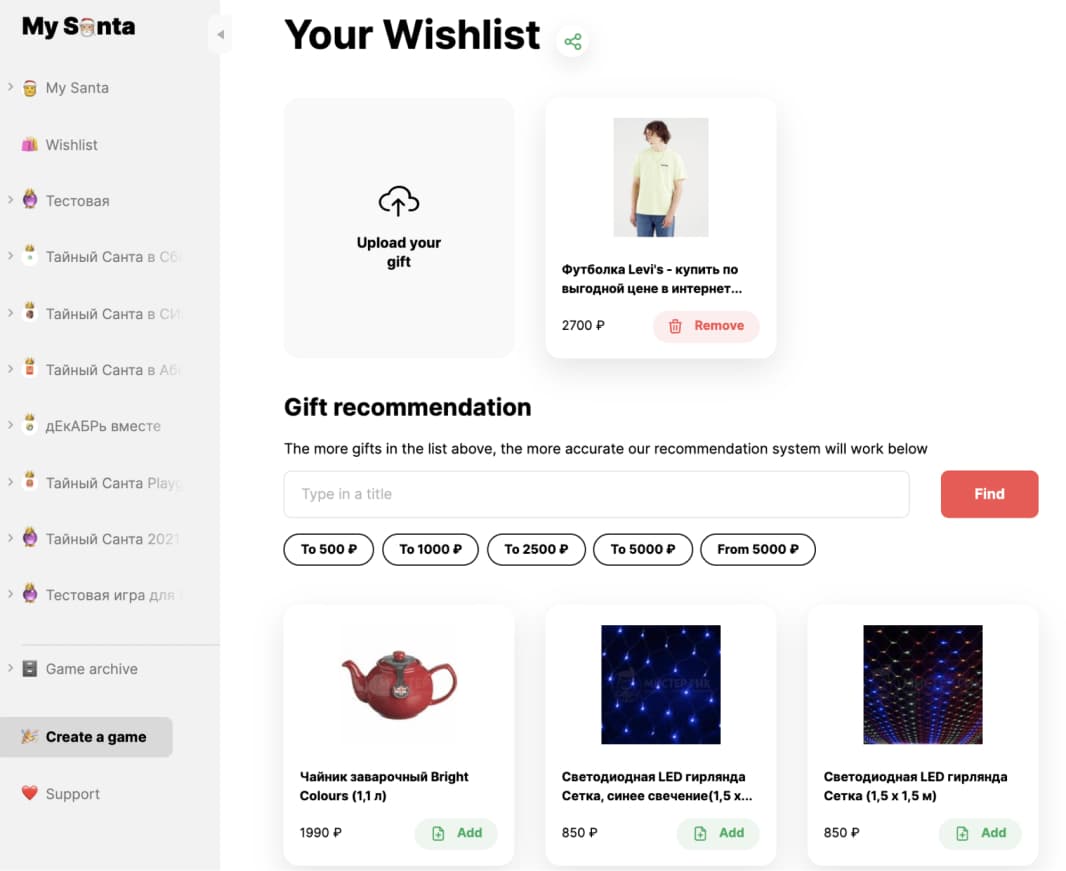Select the To 500 ₽ price filter
This screenshot has width=1066, height=871.
pos(328,549)
